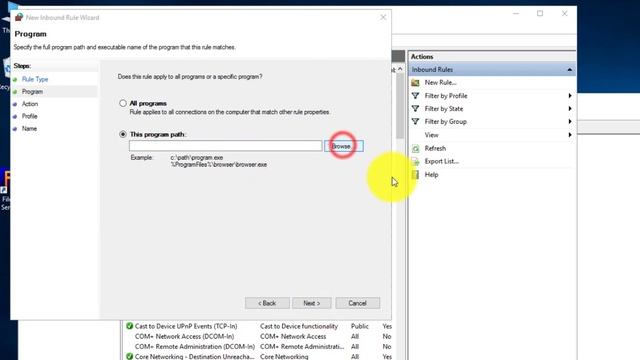The image size is (640, 360).
Task: Click the Export List icon
Action: [415, 162]
